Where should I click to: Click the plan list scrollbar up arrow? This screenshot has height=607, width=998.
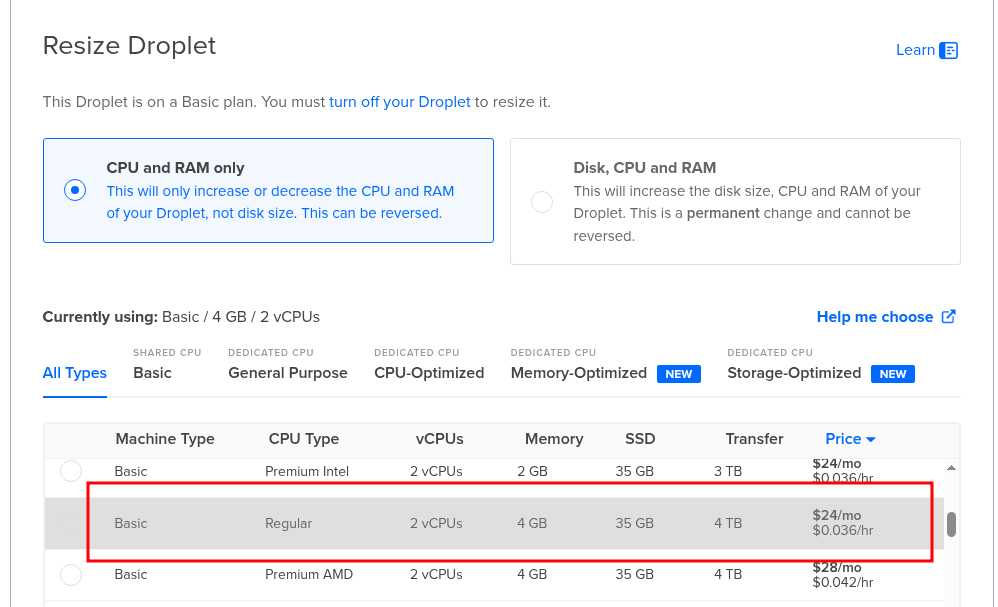pos(951,468)
